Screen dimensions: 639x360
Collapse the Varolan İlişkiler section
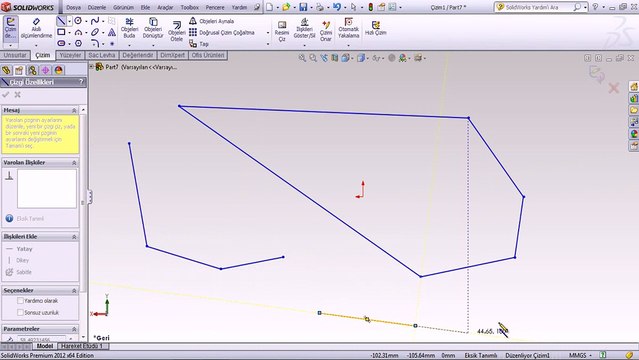(x=74, y=163)
